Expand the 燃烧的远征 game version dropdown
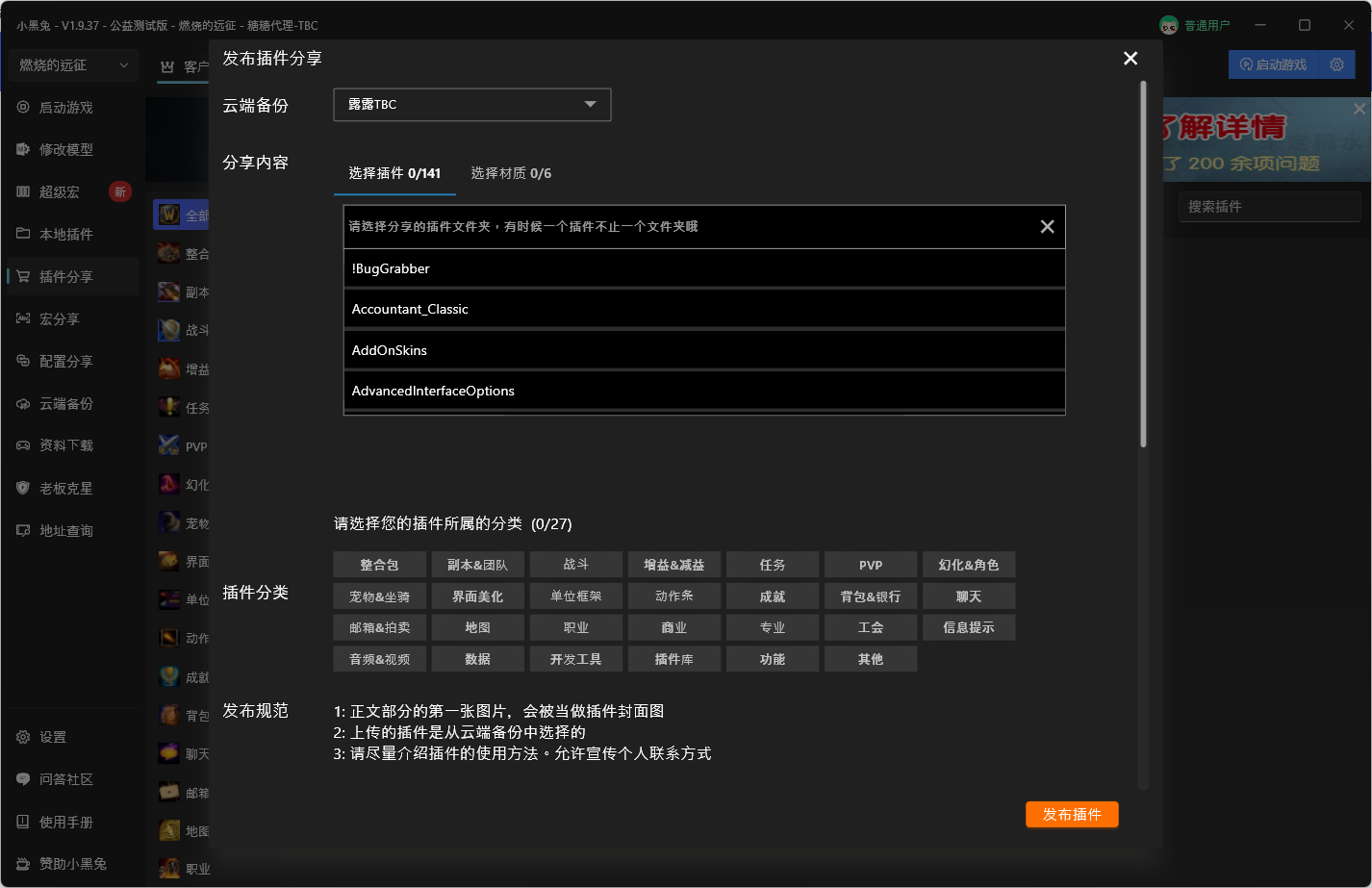1372x888 pixels. click(74, 64)
